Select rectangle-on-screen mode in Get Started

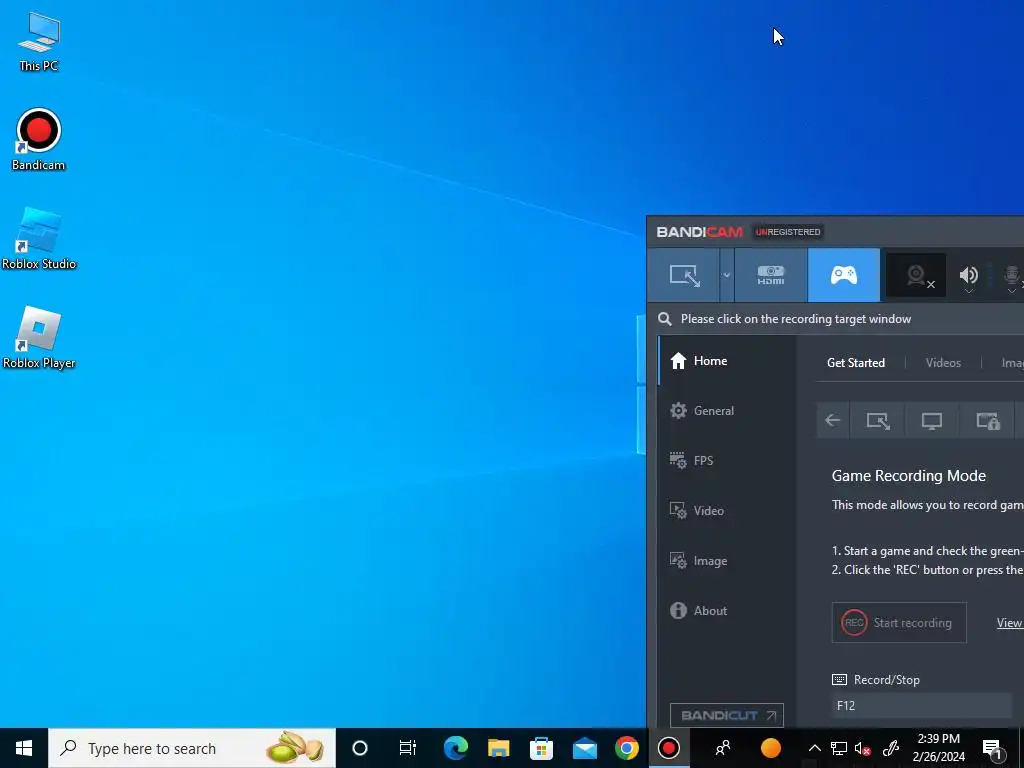click(878, 421)
